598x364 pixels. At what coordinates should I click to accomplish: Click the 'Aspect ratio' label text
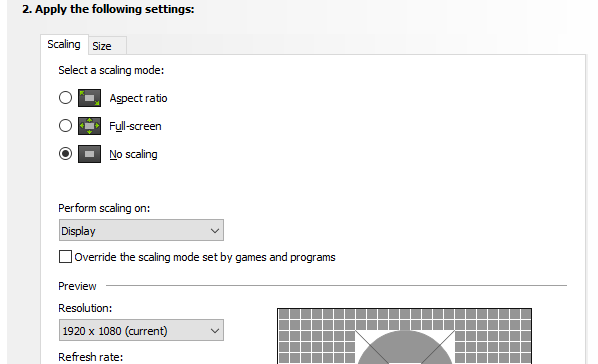138,98
